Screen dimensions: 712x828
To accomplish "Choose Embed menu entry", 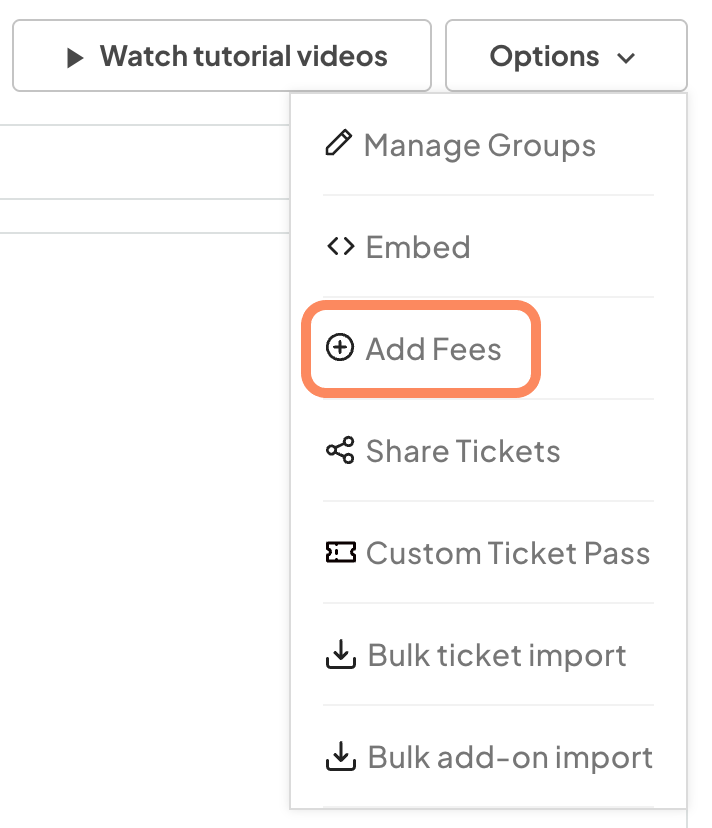I will pos(418,248).
